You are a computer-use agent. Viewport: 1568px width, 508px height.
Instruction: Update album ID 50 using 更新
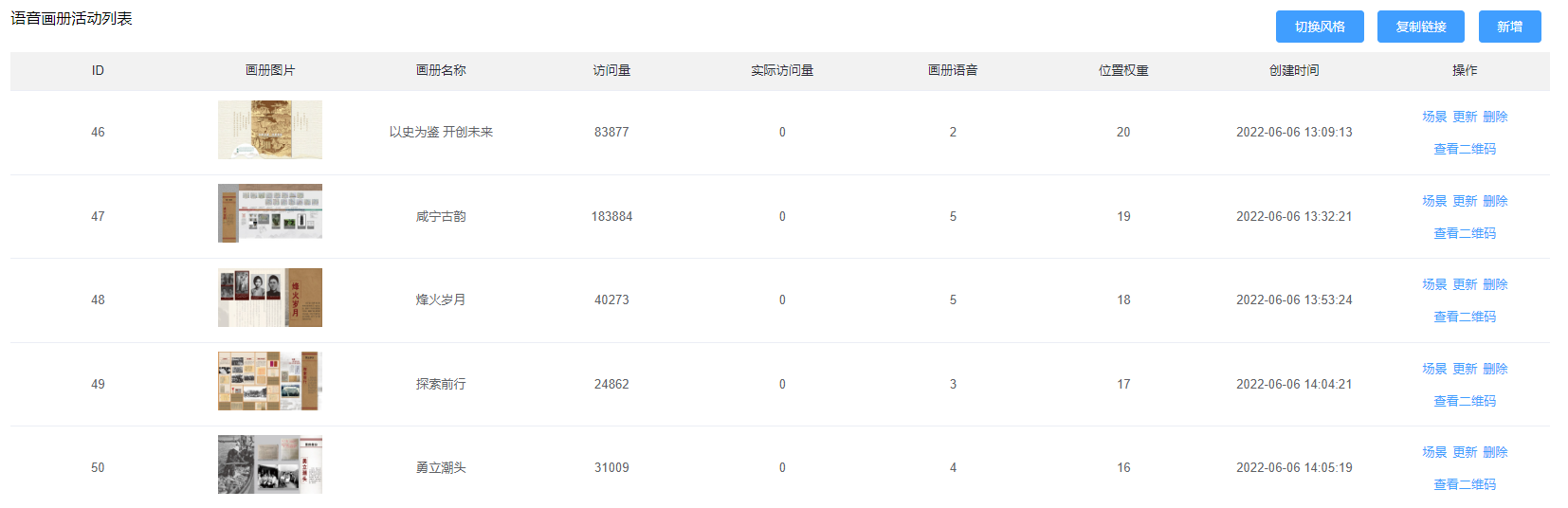click(x=1465, y=452)
